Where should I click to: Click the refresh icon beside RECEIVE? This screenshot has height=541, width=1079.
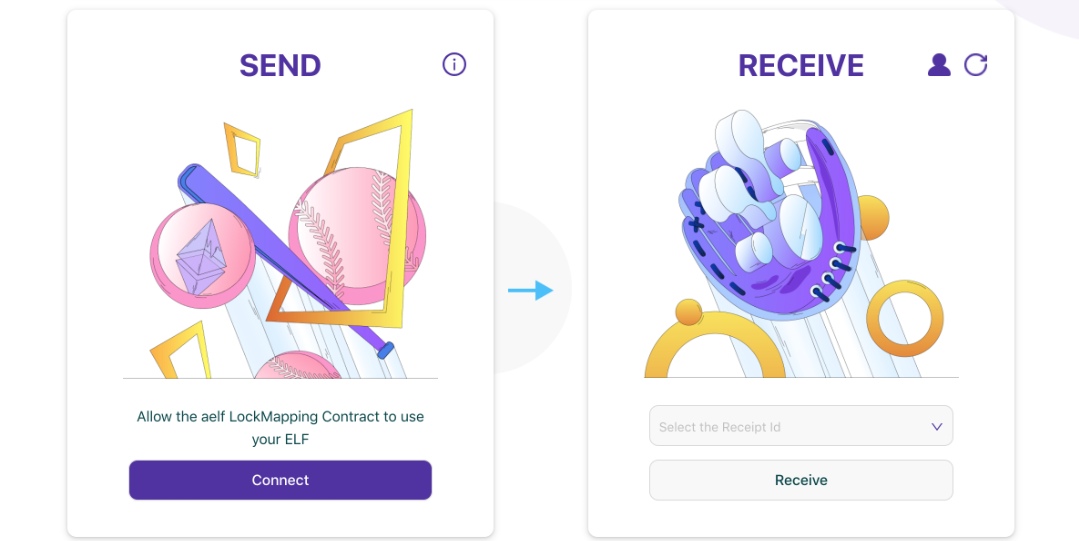tap(975, 65)
